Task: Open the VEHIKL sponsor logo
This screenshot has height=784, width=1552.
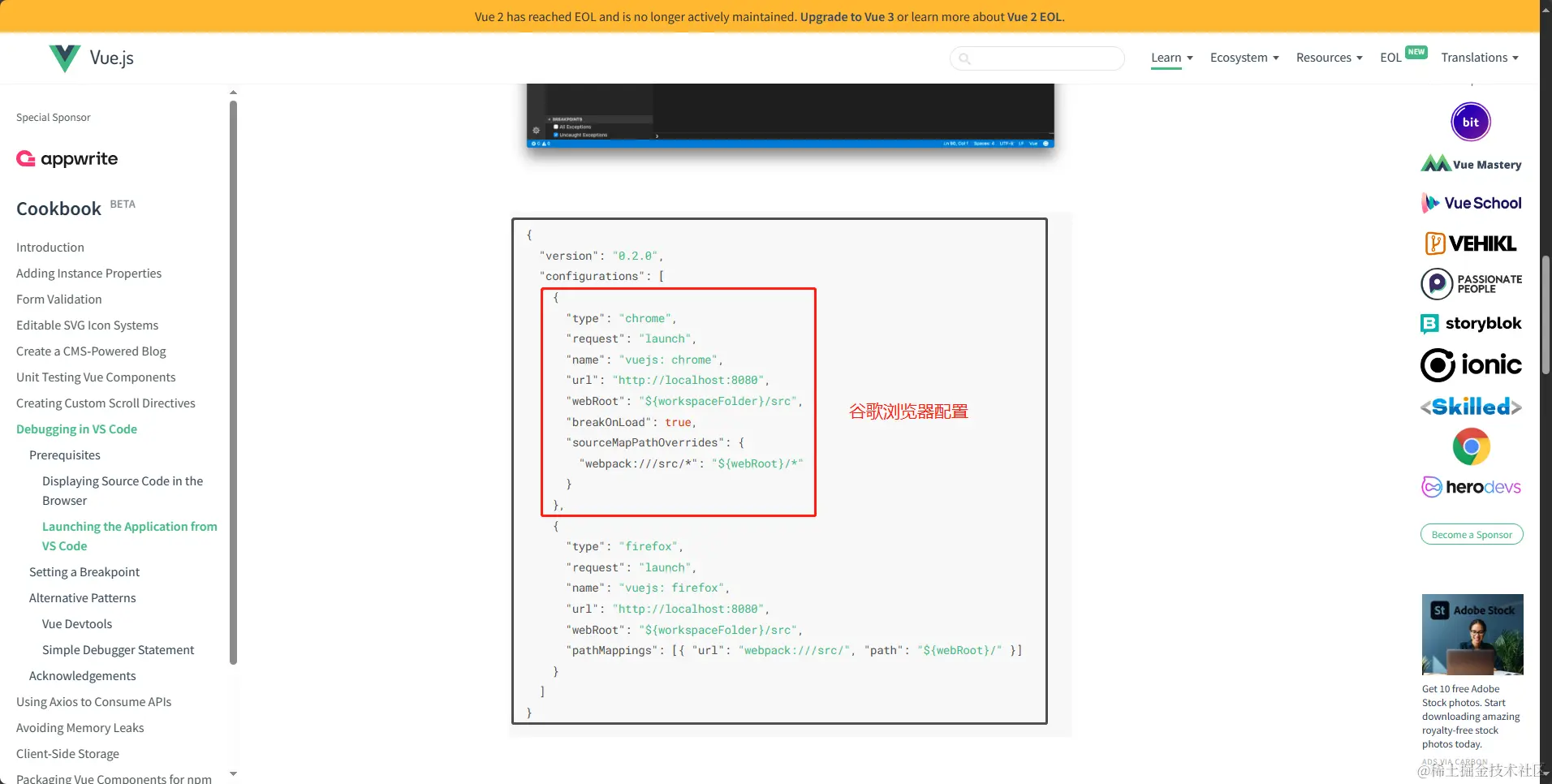Action: [x=1471, y=243]
